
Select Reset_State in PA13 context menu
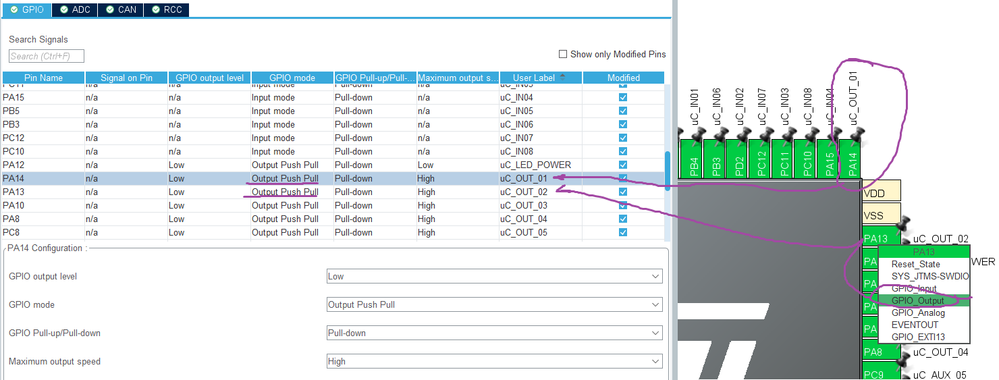point(924,264)
